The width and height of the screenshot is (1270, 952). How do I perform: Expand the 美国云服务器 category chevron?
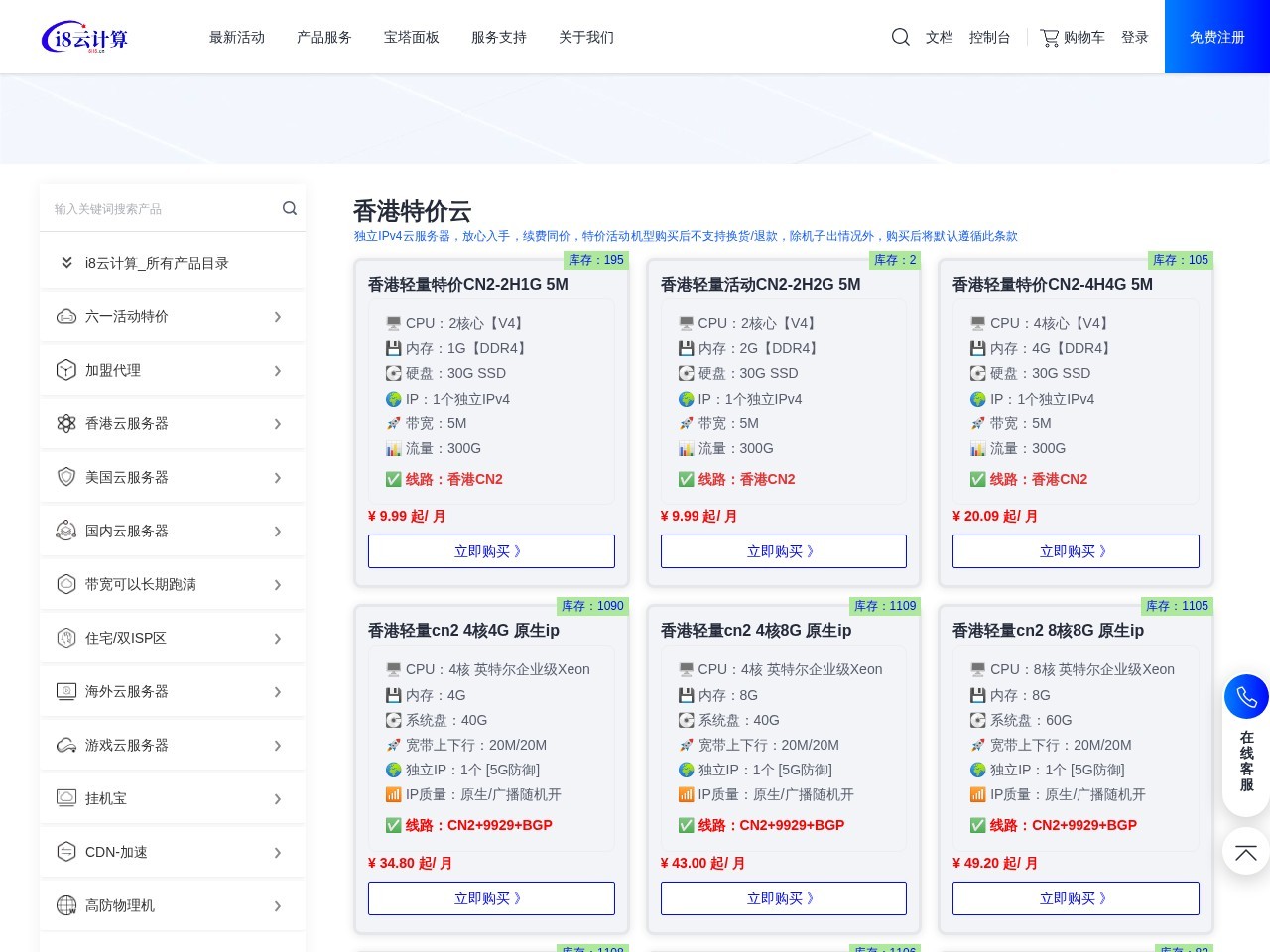coord(278,478)
